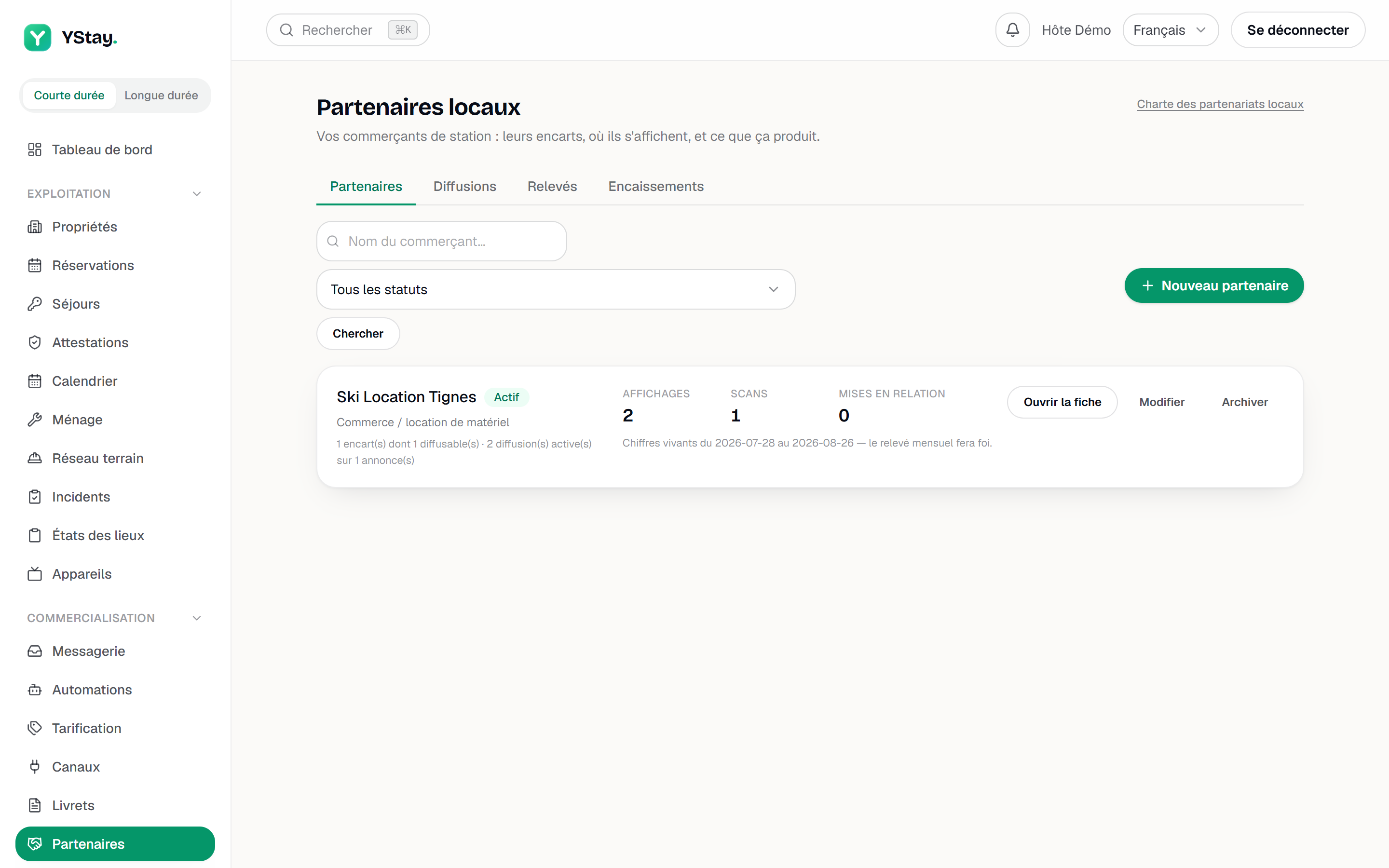Click the Automations robot icon
Screen dimensions: 1389x868
(x=34, y=690)
